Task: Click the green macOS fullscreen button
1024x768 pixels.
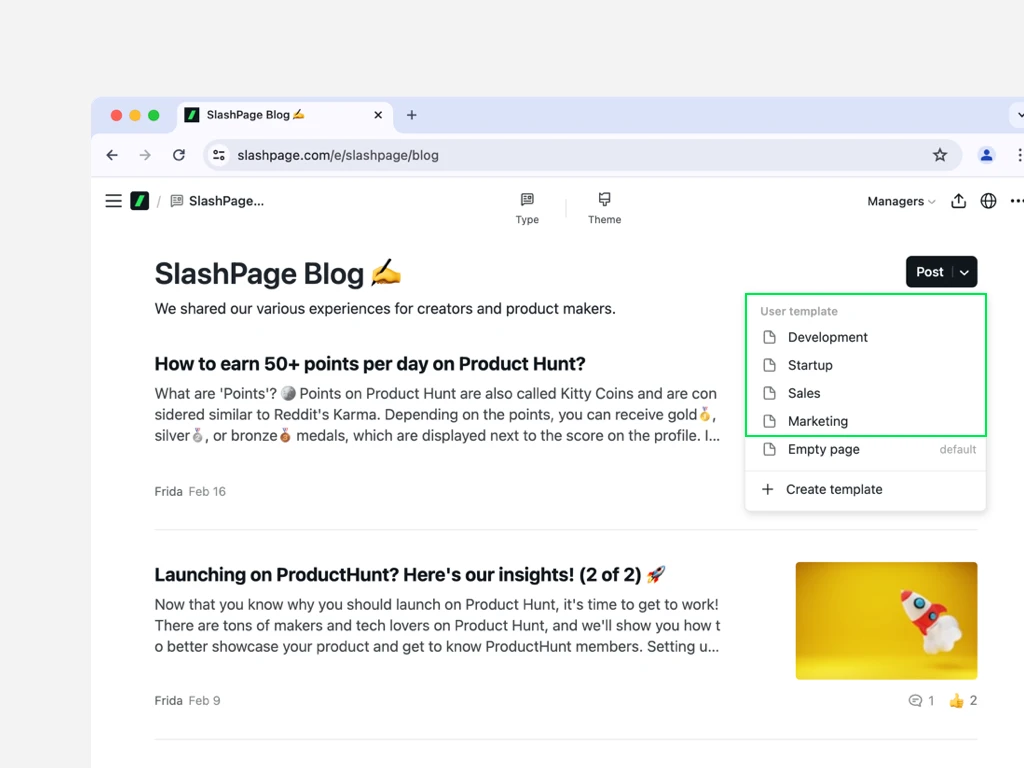Action: click(x=153, y=115)
